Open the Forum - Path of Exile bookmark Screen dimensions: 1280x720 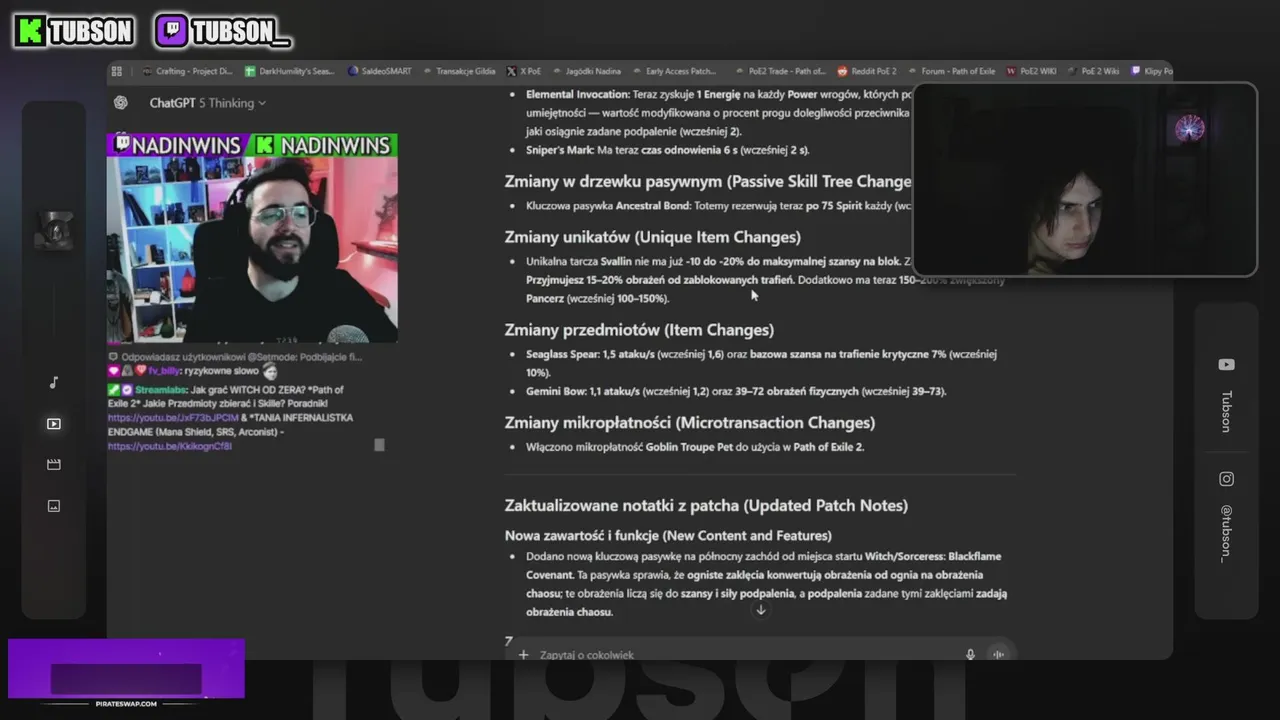coord(951,71)
